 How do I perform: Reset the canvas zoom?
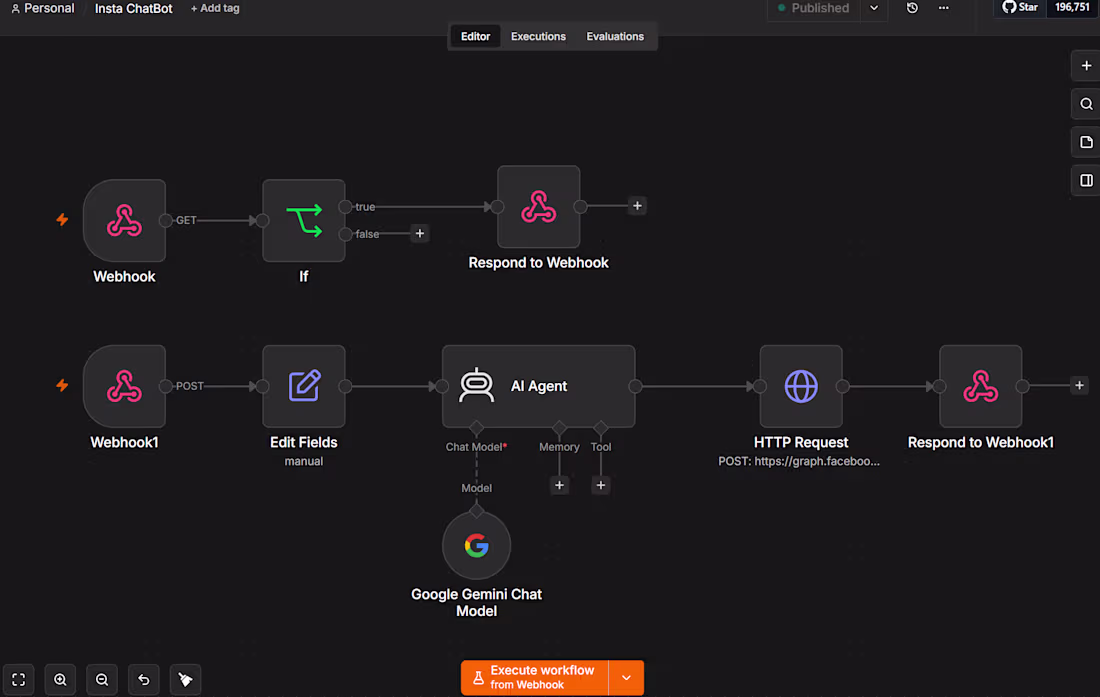click(x=144, y=679)
